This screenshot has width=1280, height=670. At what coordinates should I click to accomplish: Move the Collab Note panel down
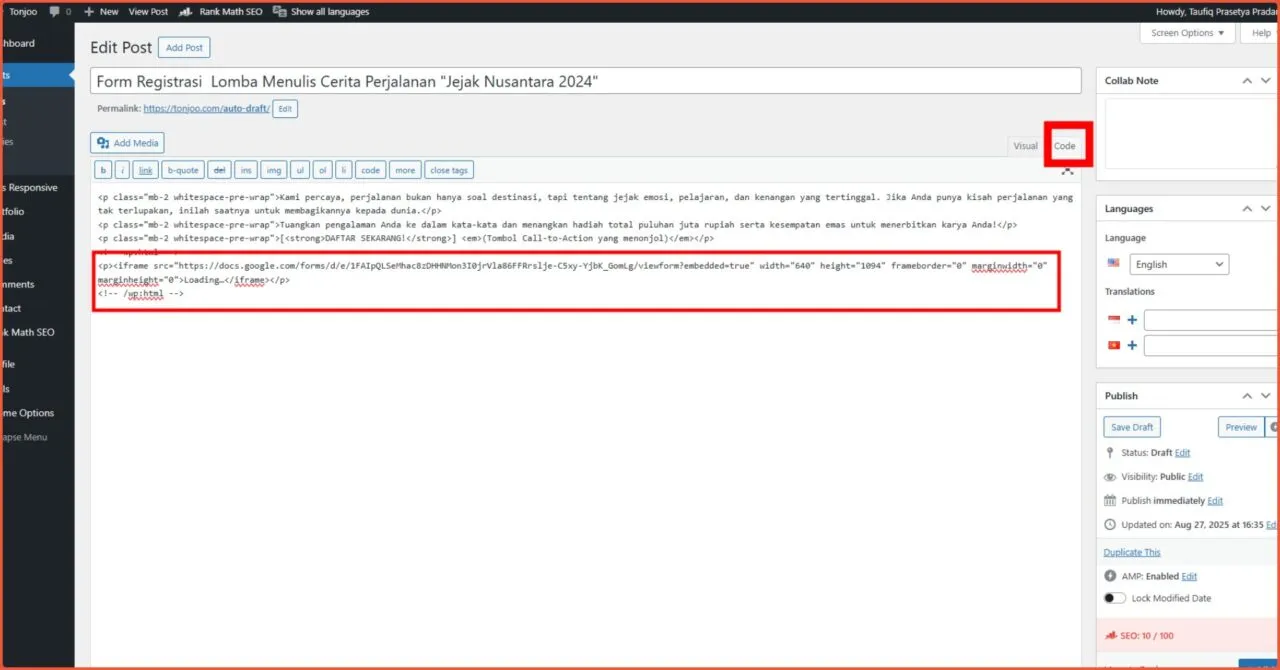coord(1266,81)
